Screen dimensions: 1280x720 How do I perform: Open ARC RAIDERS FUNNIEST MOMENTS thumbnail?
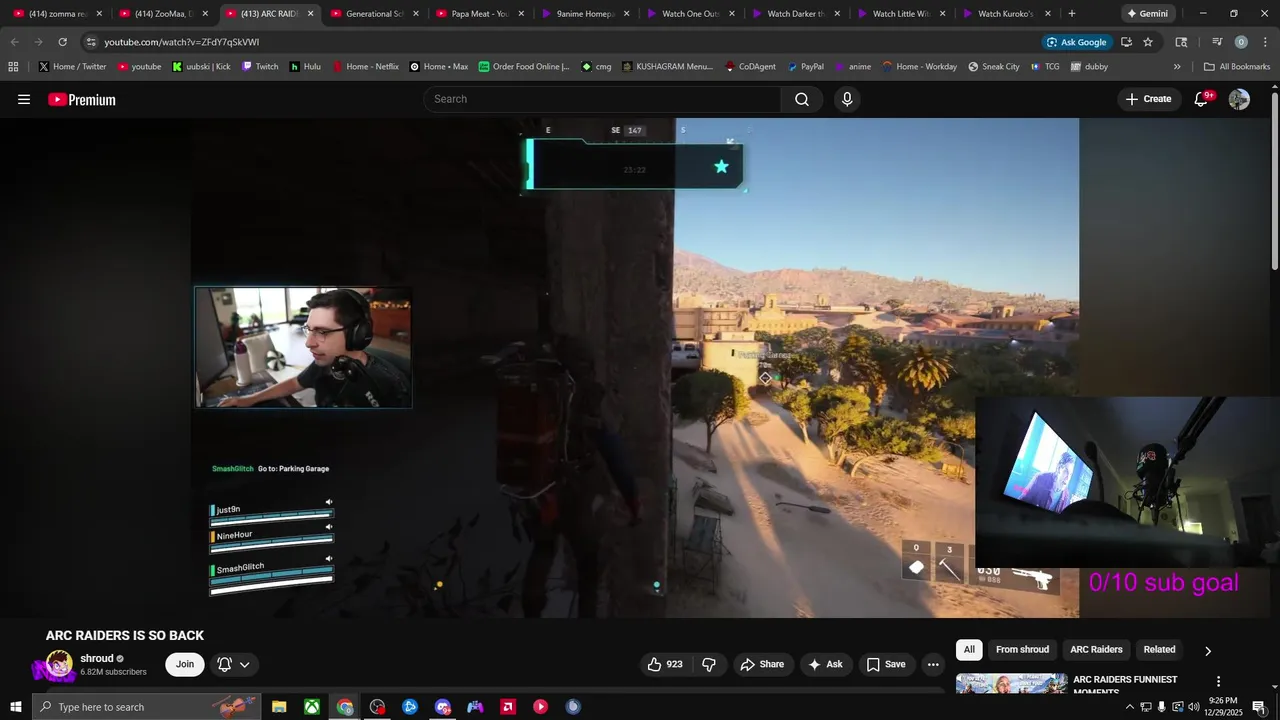pyautogui.click(x=1011, y=684)
